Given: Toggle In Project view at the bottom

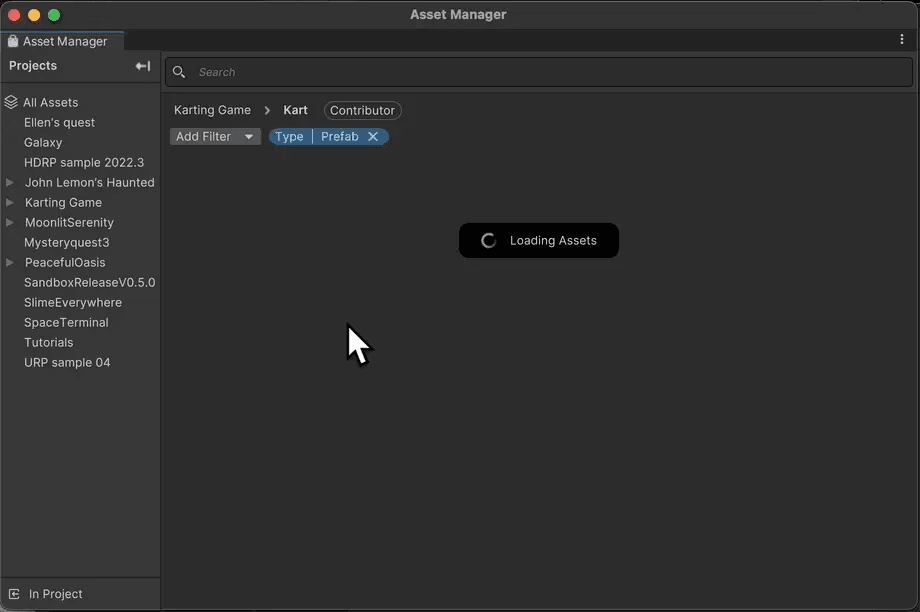Looking at the screenshot, I should pos(46,594).
